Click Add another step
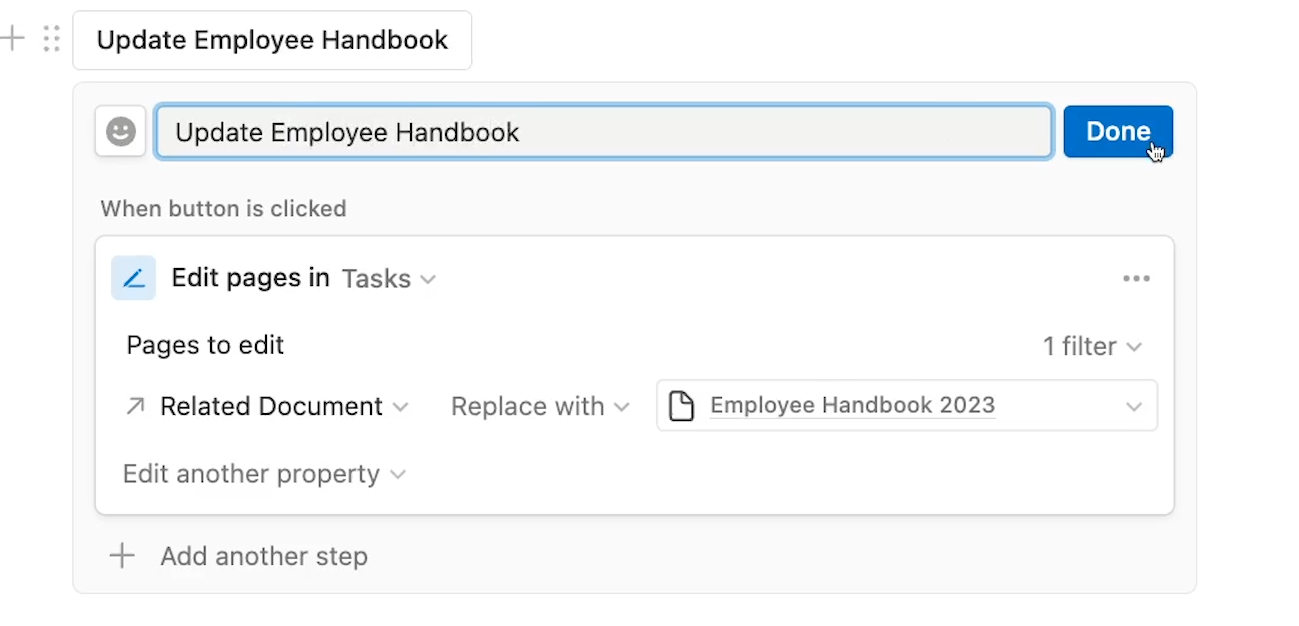Screen dimensions: 1299x626 (x=264, y=556)
